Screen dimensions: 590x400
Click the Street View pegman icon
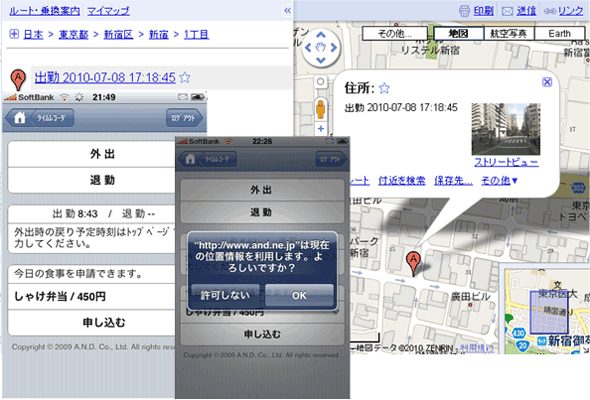[321, 109]
